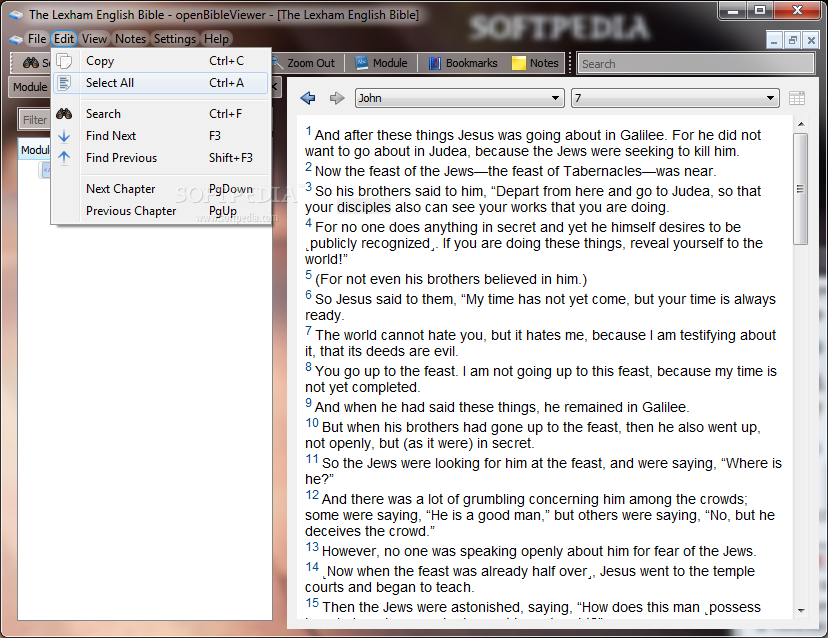Click the Module toolbar icon
The width and height of the screenshot is (828, 638).
tap(362, 63)
